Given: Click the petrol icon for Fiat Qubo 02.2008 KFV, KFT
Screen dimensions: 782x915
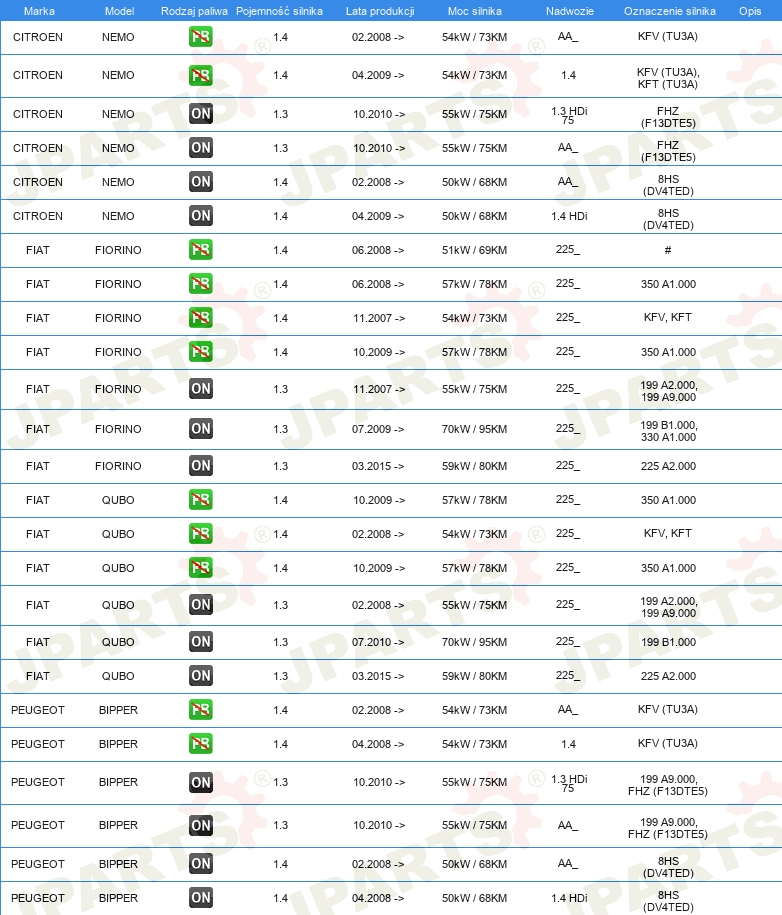Looking at the screenshot, I should (x=201, y=534).
